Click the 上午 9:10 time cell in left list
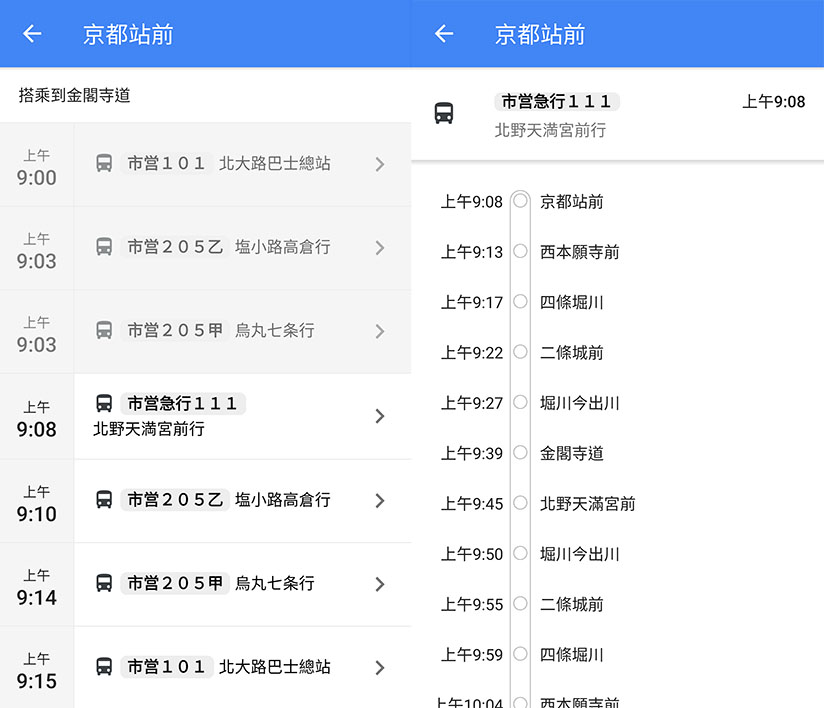 [x=36, y=503]
